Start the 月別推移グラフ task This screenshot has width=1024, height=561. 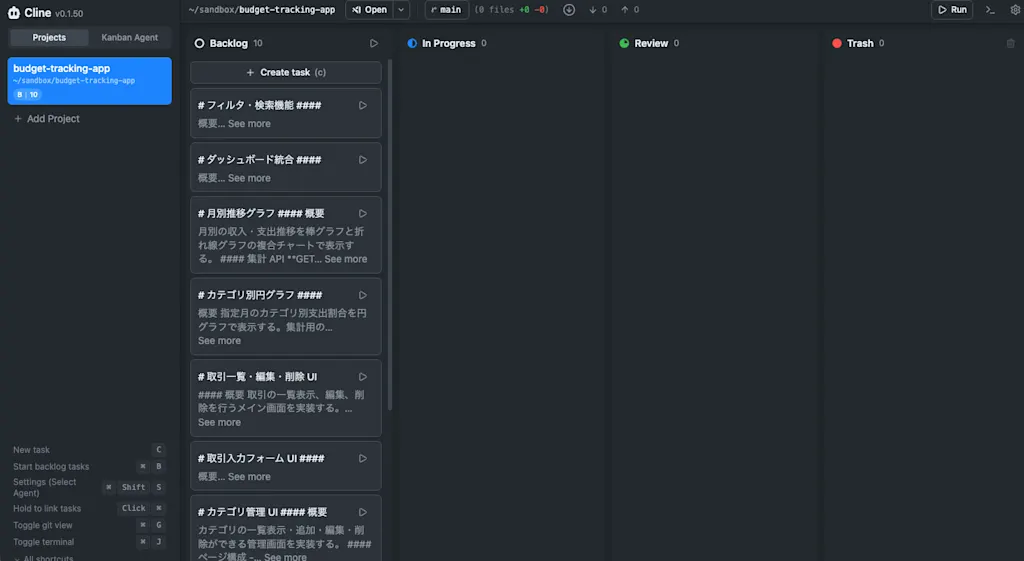[362, 214]
